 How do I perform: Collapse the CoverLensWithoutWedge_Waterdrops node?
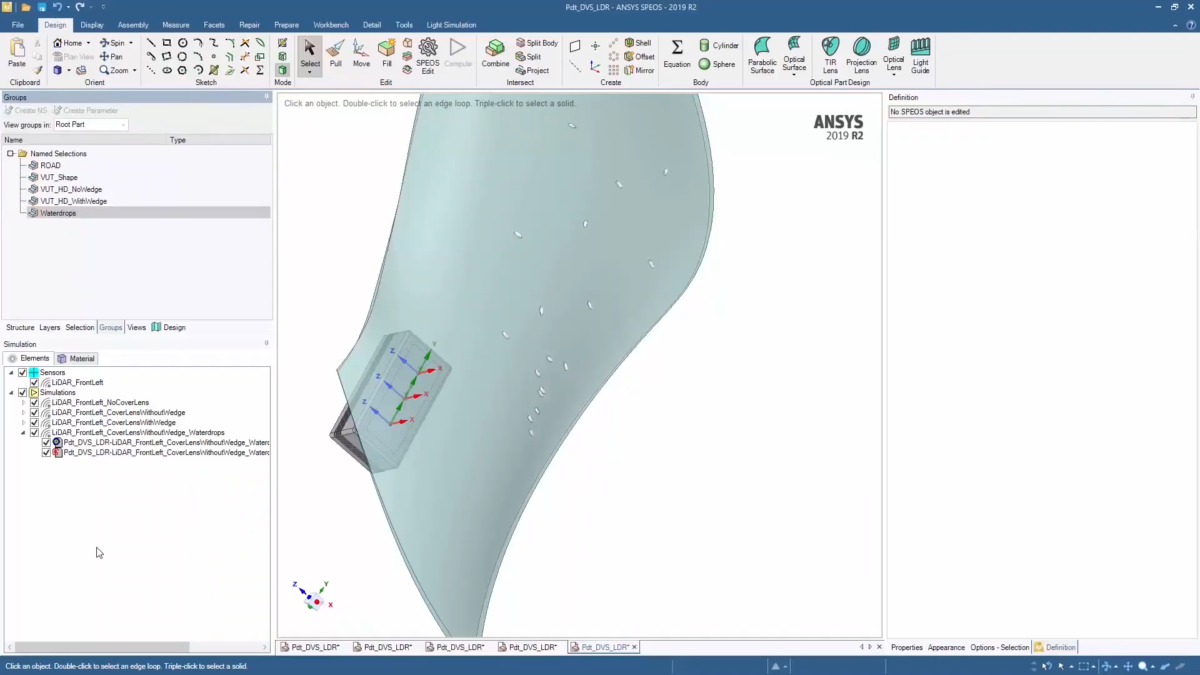click(23, 432)
